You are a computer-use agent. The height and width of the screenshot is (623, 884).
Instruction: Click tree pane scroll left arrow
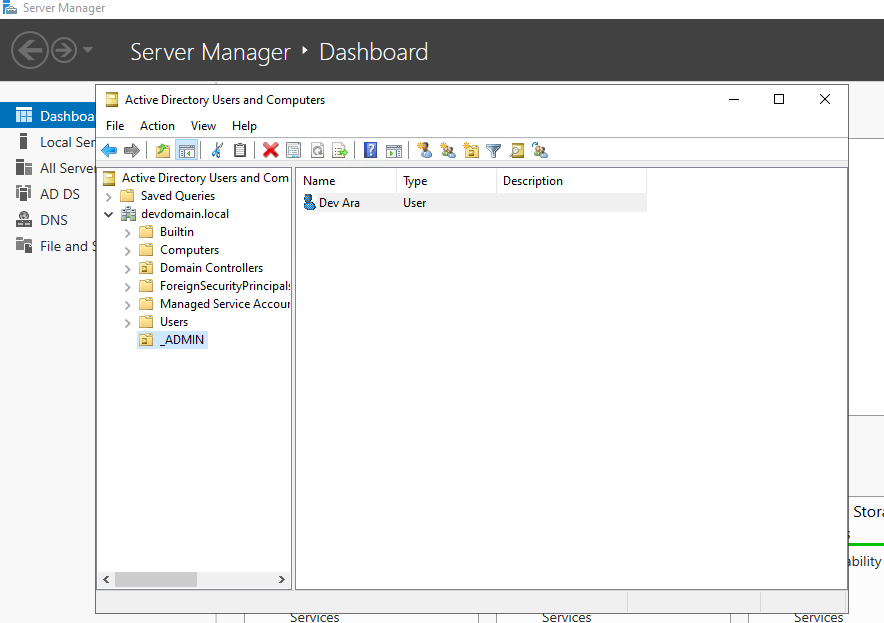coord(106,580)
